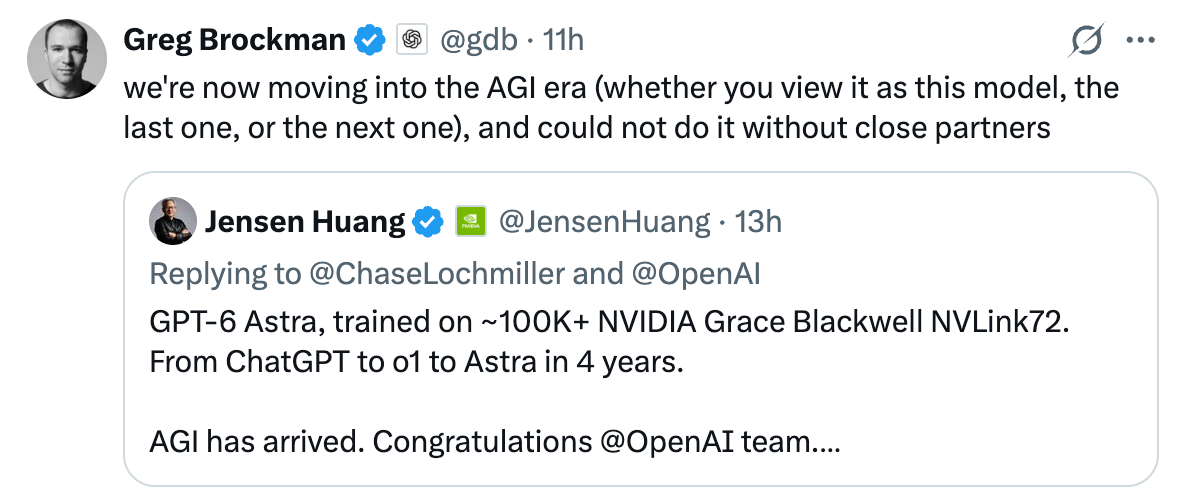Open Greg Brockman's profile picture
Image resolution: width=1186 pixels, height=500 pixels.
[67, 59]
